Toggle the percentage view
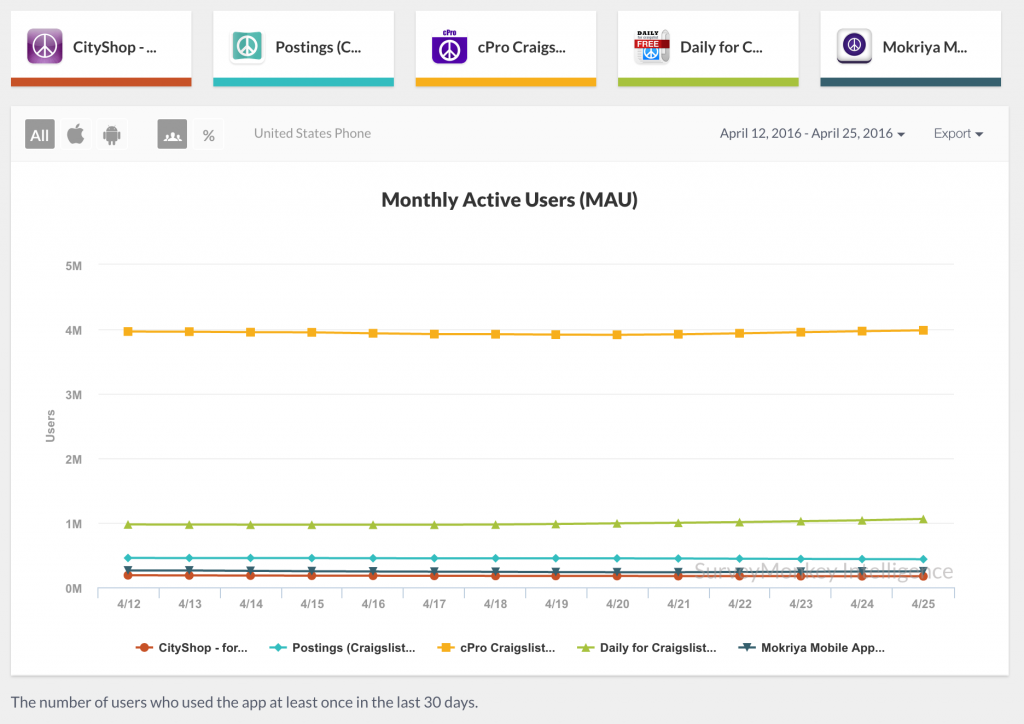This screenshot has width=1024, height=724. coord(208,135)
